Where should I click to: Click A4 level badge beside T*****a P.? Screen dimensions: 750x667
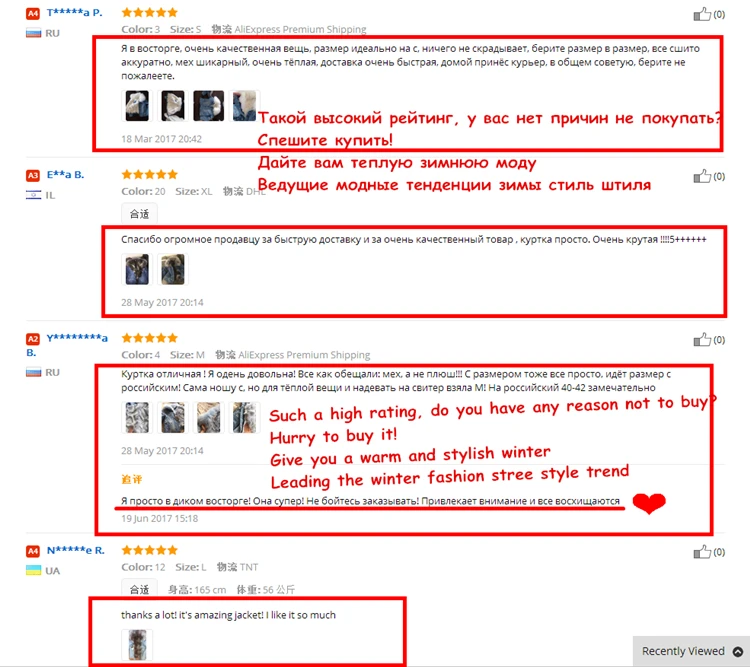[33, 13]
